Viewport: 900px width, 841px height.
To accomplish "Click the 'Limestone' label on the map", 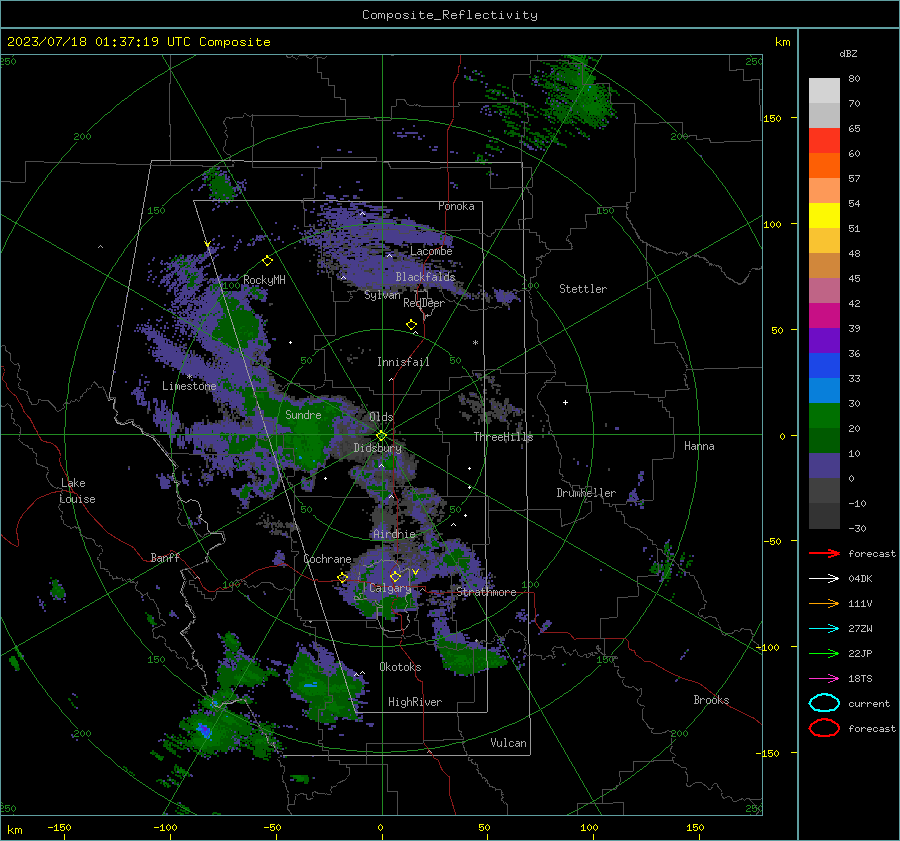I will click(189, 386).
